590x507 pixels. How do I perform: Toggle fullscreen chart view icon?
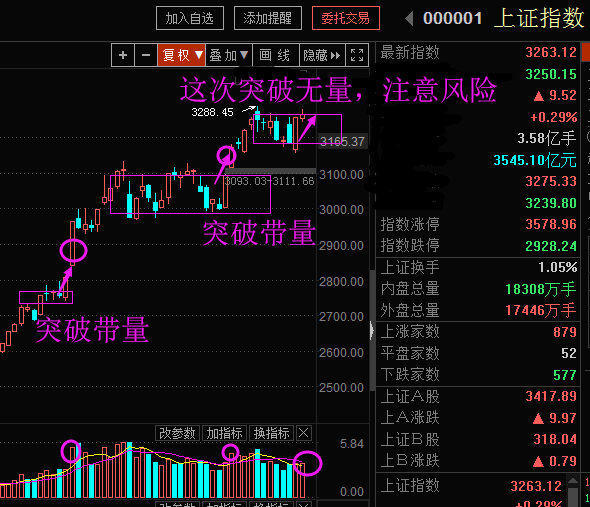coord(357,55)
